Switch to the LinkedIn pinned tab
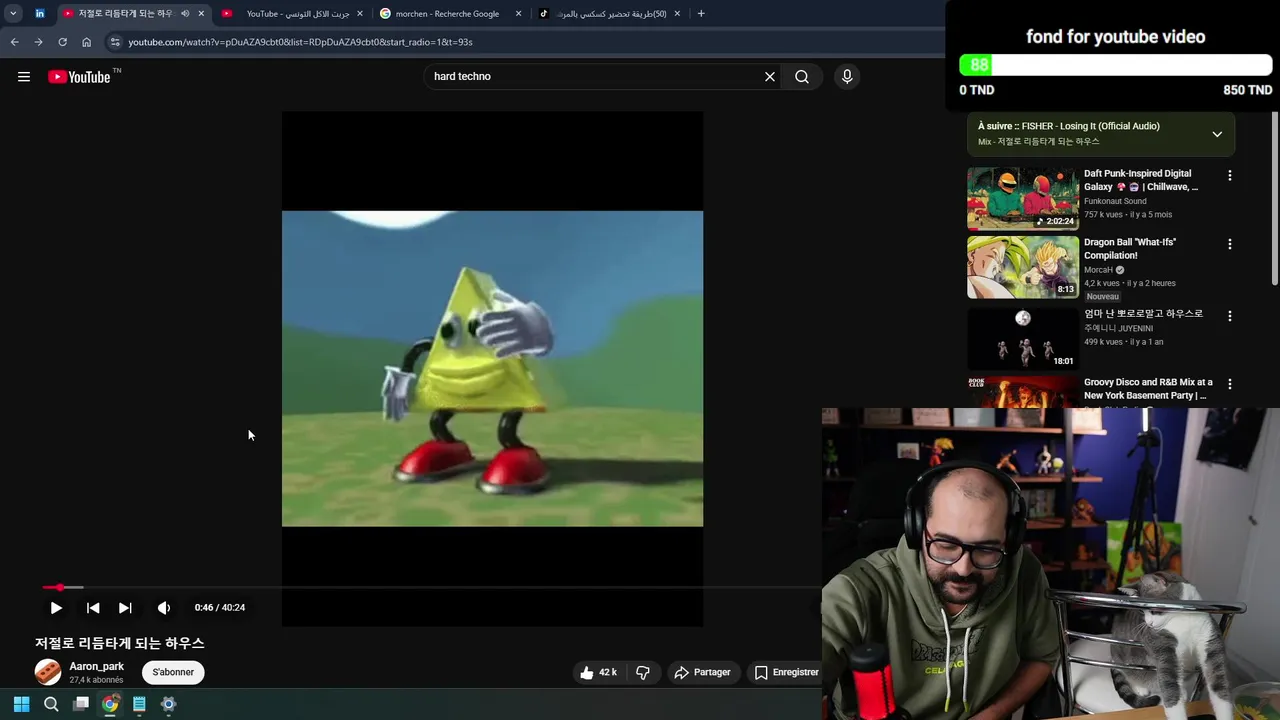This screenshot has width=1280, height=720. (40, 14)
